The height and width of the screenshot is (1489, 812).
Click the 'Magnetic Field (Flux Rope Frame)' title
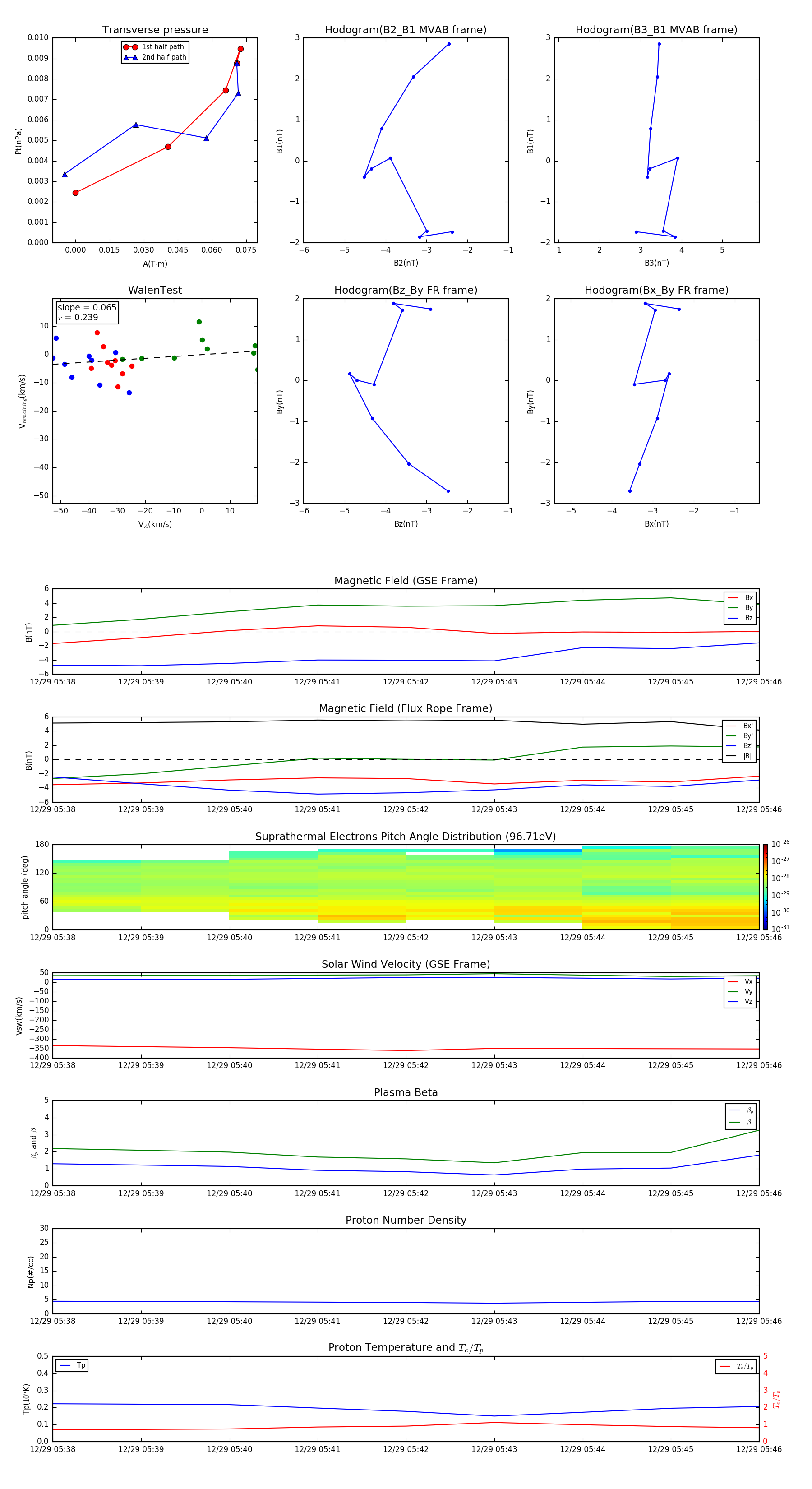(x=406, y=709)
